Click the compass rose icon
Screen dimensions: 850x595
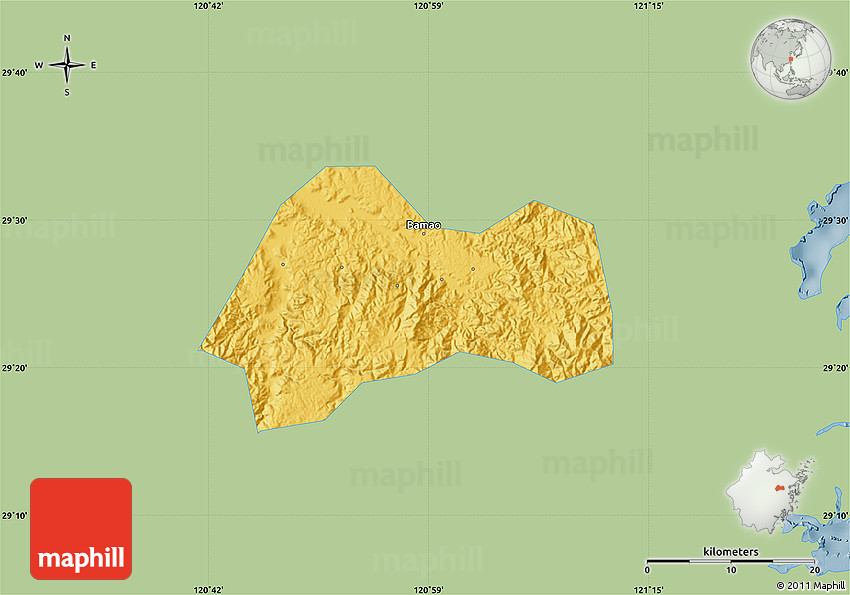click(x=67, y=66)
